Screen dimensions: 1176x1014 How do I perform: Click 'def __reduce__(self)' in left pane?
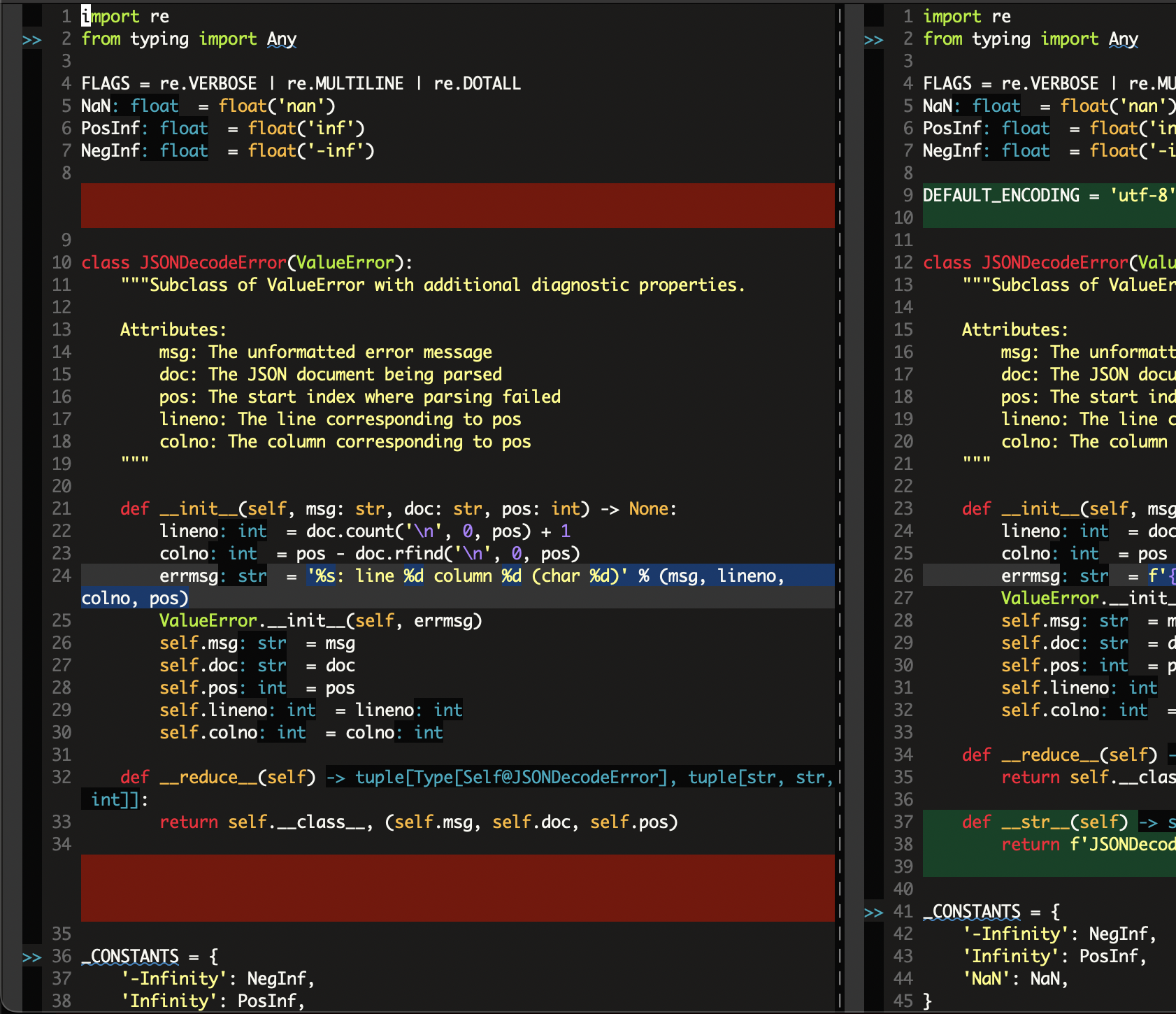(218, 778)
